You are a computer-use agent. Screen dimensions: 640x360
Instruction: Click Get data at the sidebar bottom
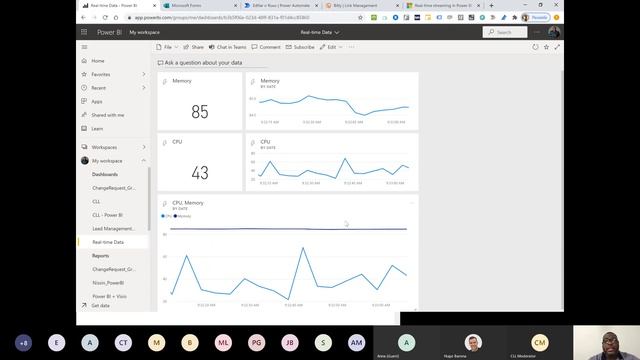[x=100, y=305]
